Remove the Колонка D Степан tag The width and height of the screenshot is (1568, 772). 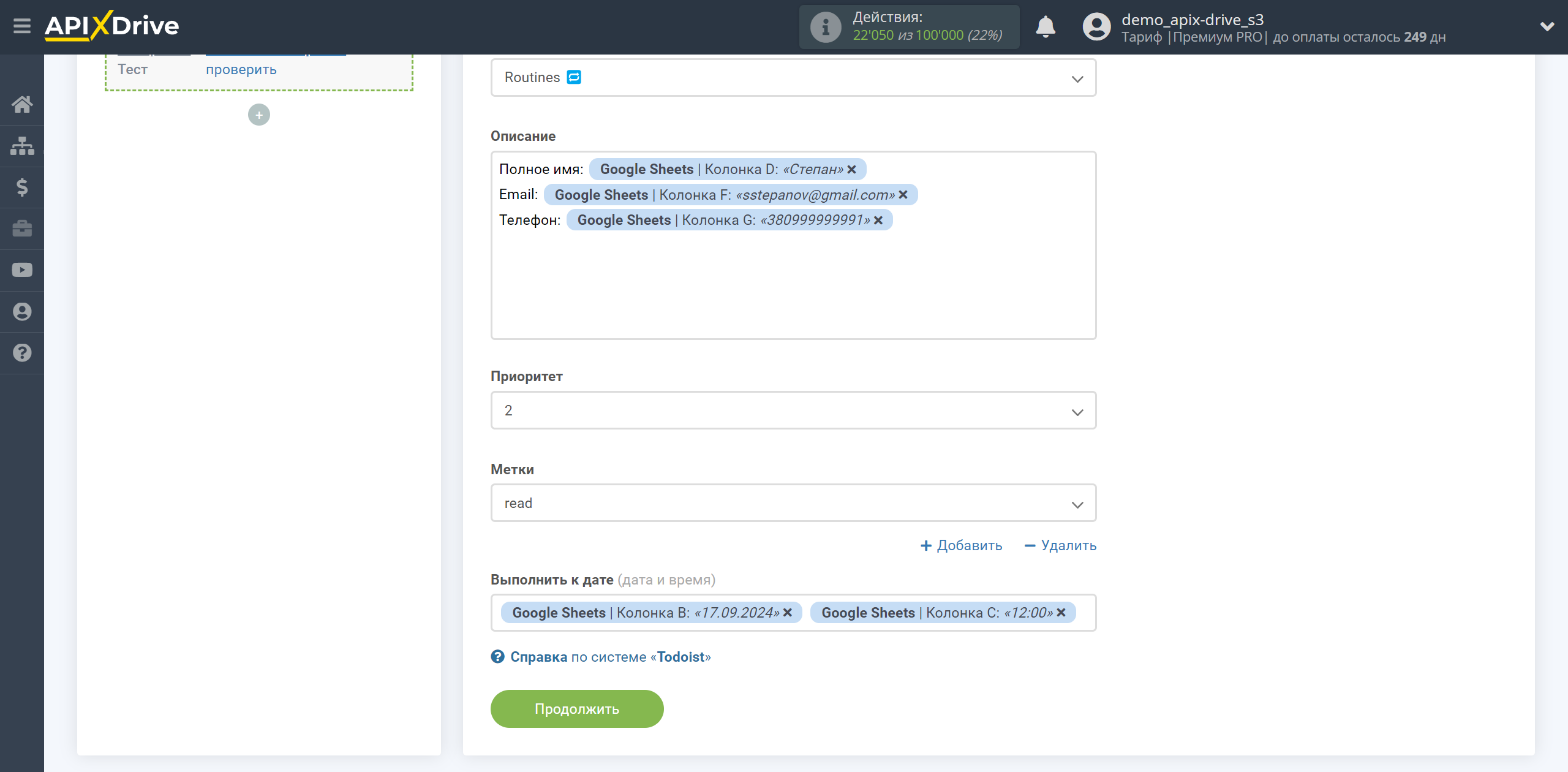pos(851,170)
